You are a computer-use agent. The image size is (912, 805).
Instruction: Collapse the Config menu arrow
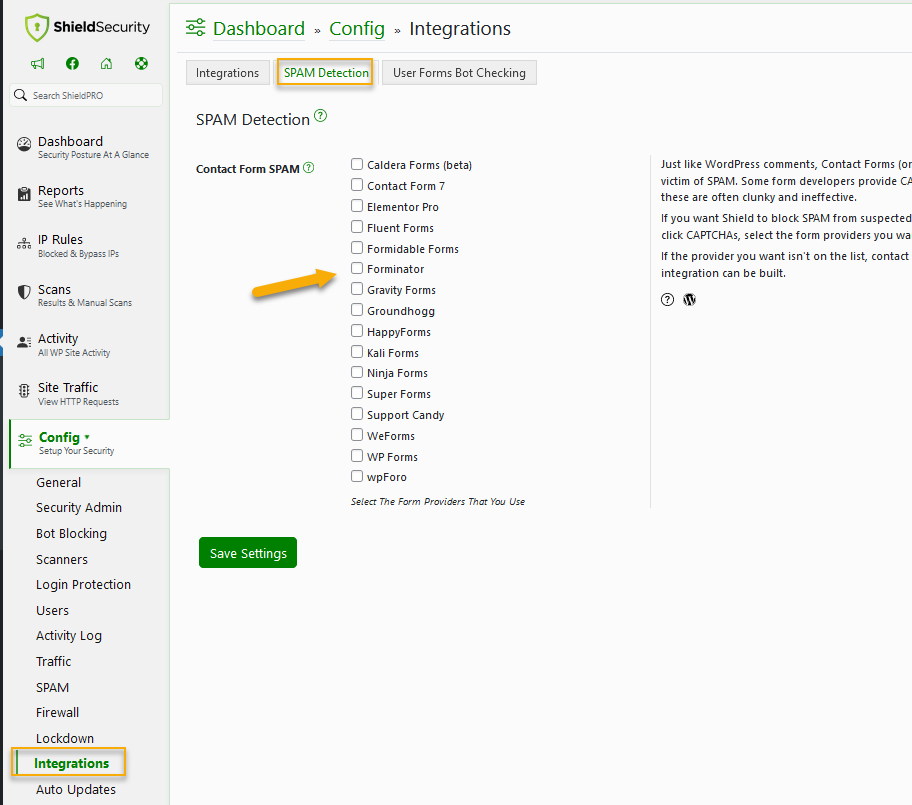[87, 437]
